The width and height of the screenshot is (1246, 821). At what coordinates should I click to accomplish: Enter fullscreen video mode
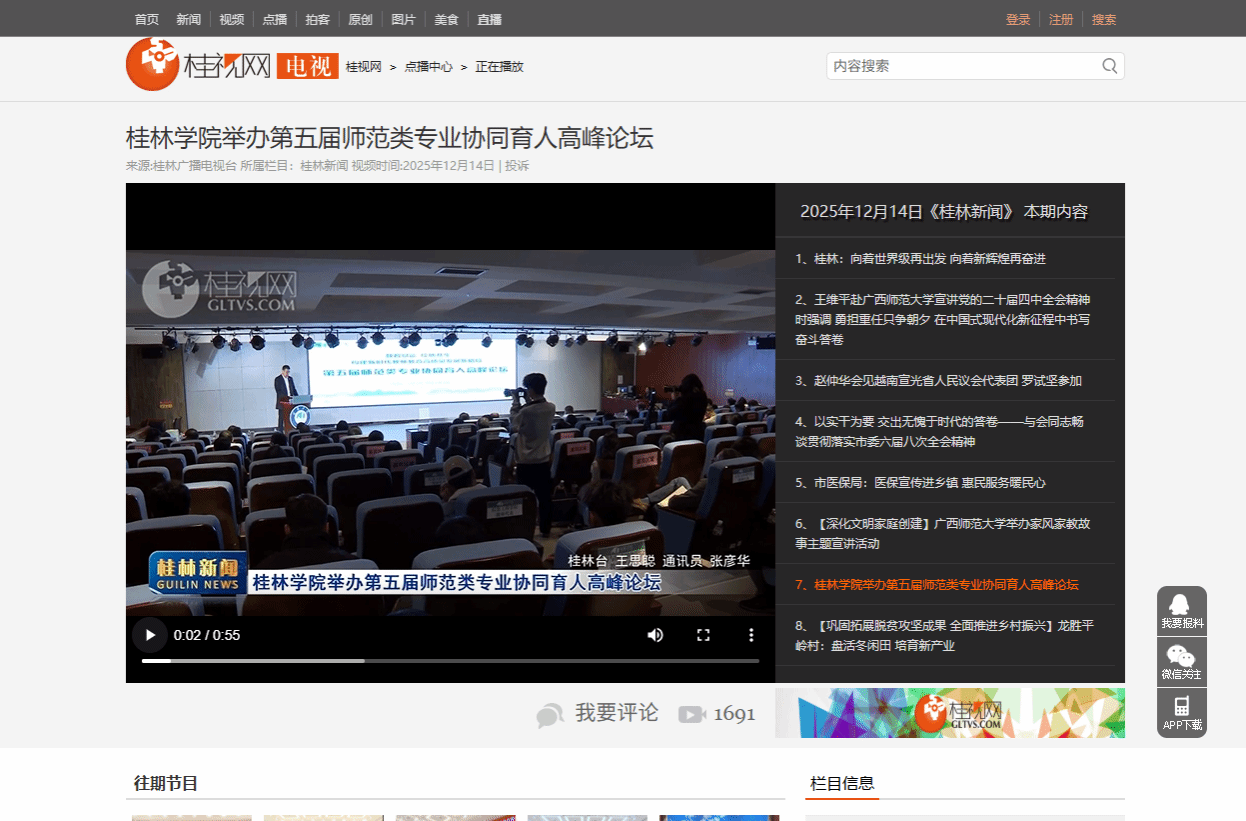point(703,634)
